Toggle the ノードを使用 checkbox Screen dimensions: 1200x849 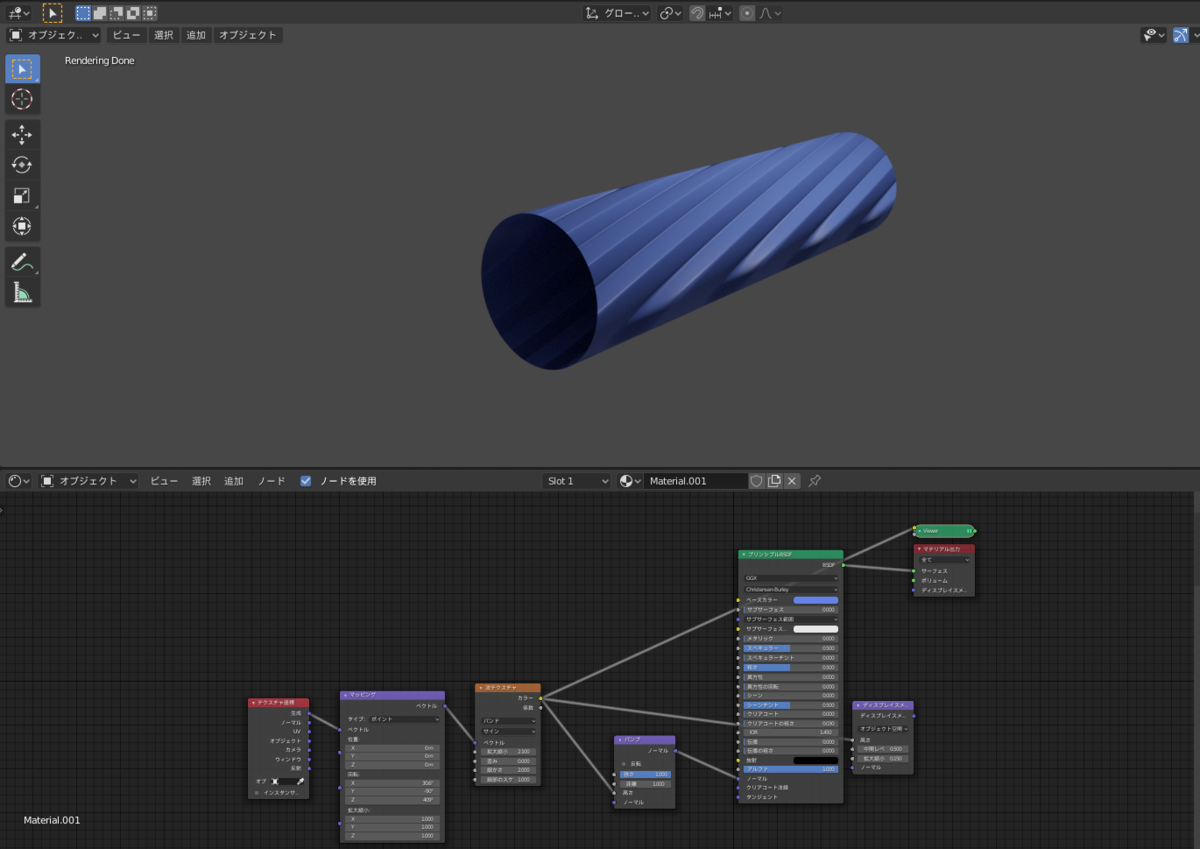point(306,481)
